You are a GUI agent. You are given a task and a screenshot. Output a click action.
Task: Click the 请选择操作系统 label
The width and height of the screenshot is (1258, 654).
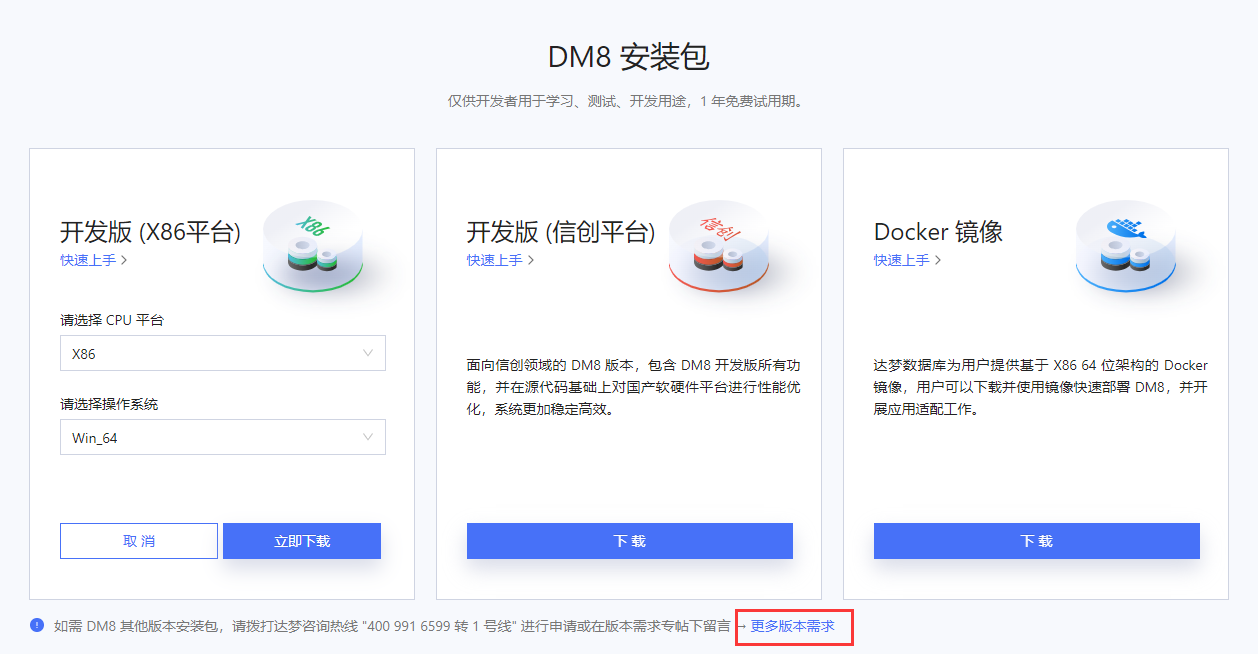(x=109, y=404)
